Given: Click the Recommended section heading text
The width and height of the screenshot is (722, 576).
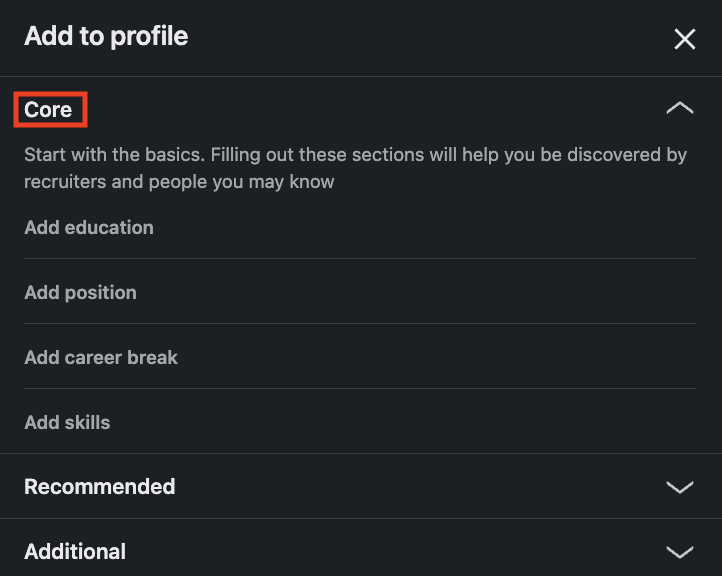Looking at the screenshot, I should [100, 487].
